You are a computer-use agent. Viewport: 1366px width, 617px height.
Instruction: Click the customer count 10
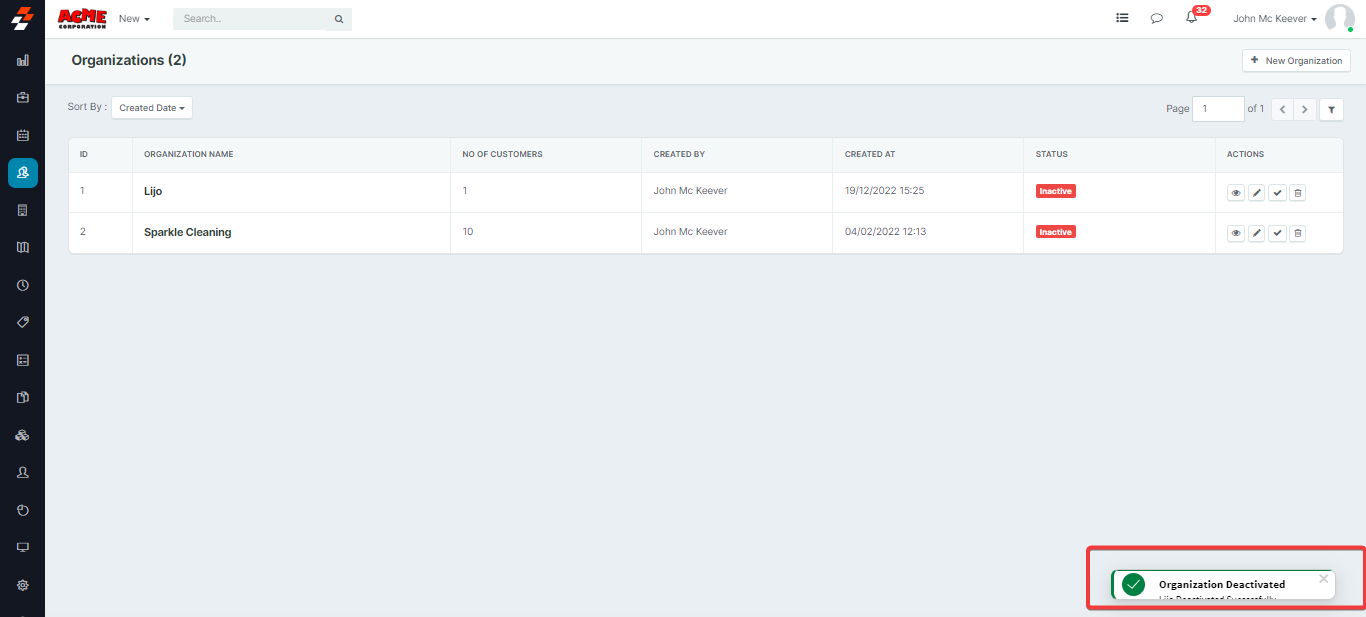click(x=468, y=232)
